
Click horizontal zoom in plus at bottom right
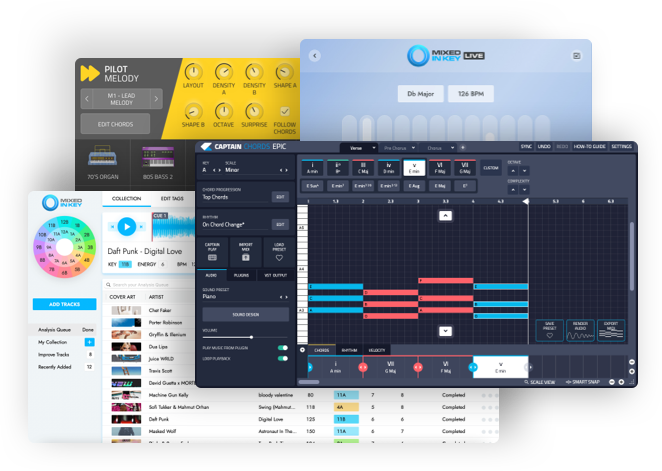tap(621, 382)
